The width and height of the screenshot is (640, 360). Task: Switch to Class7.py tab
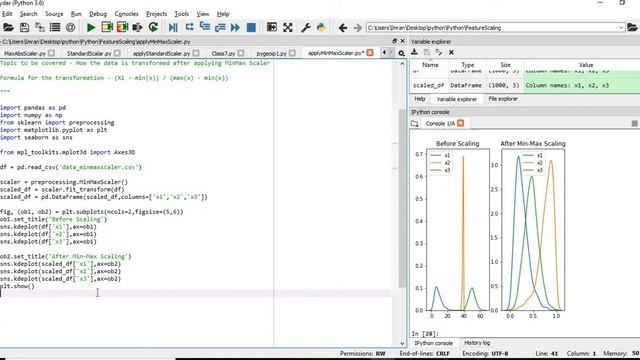[223, 53]
